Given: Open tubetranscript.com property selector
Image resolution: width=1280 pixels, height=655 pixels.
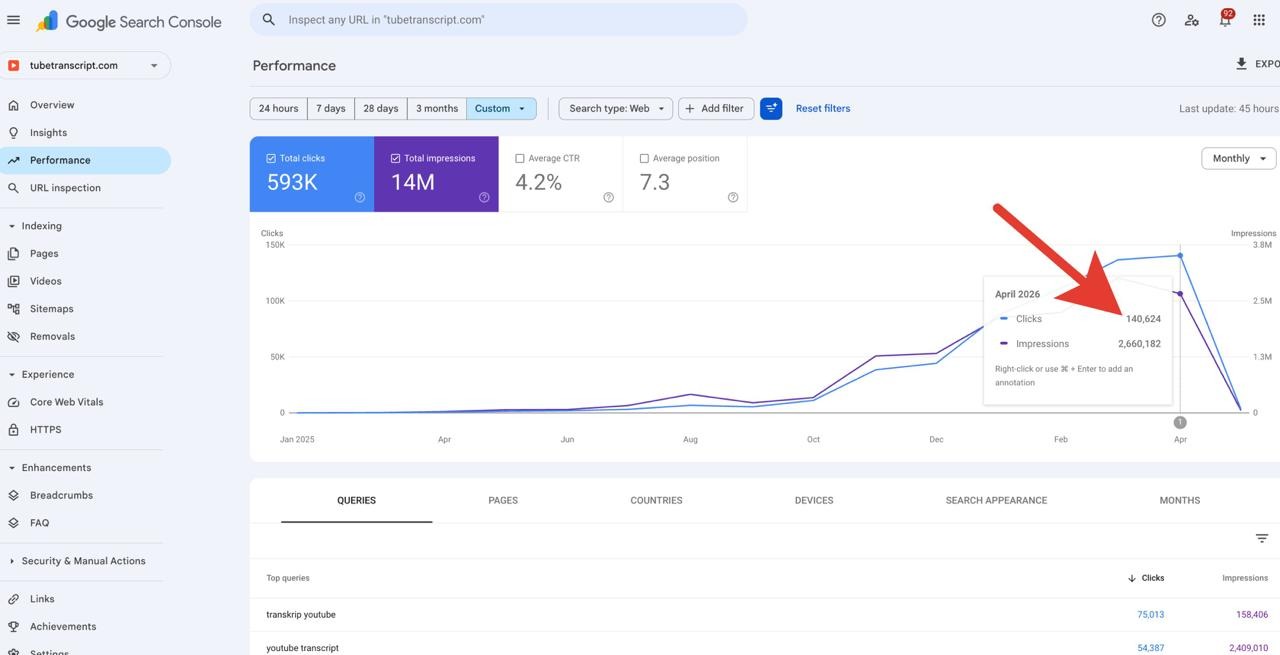Looking at the screenshot, I should click(85, 65).
